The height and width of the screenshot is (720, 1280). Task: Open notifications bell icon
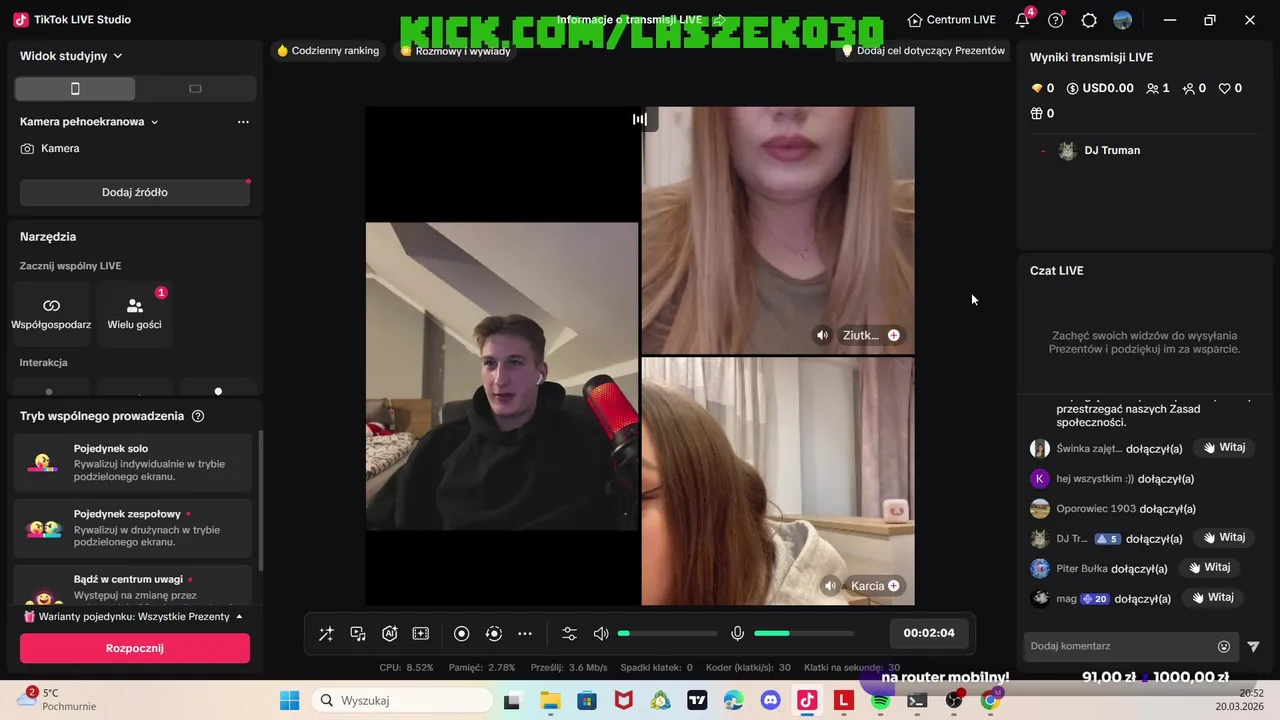(1022, 20)
